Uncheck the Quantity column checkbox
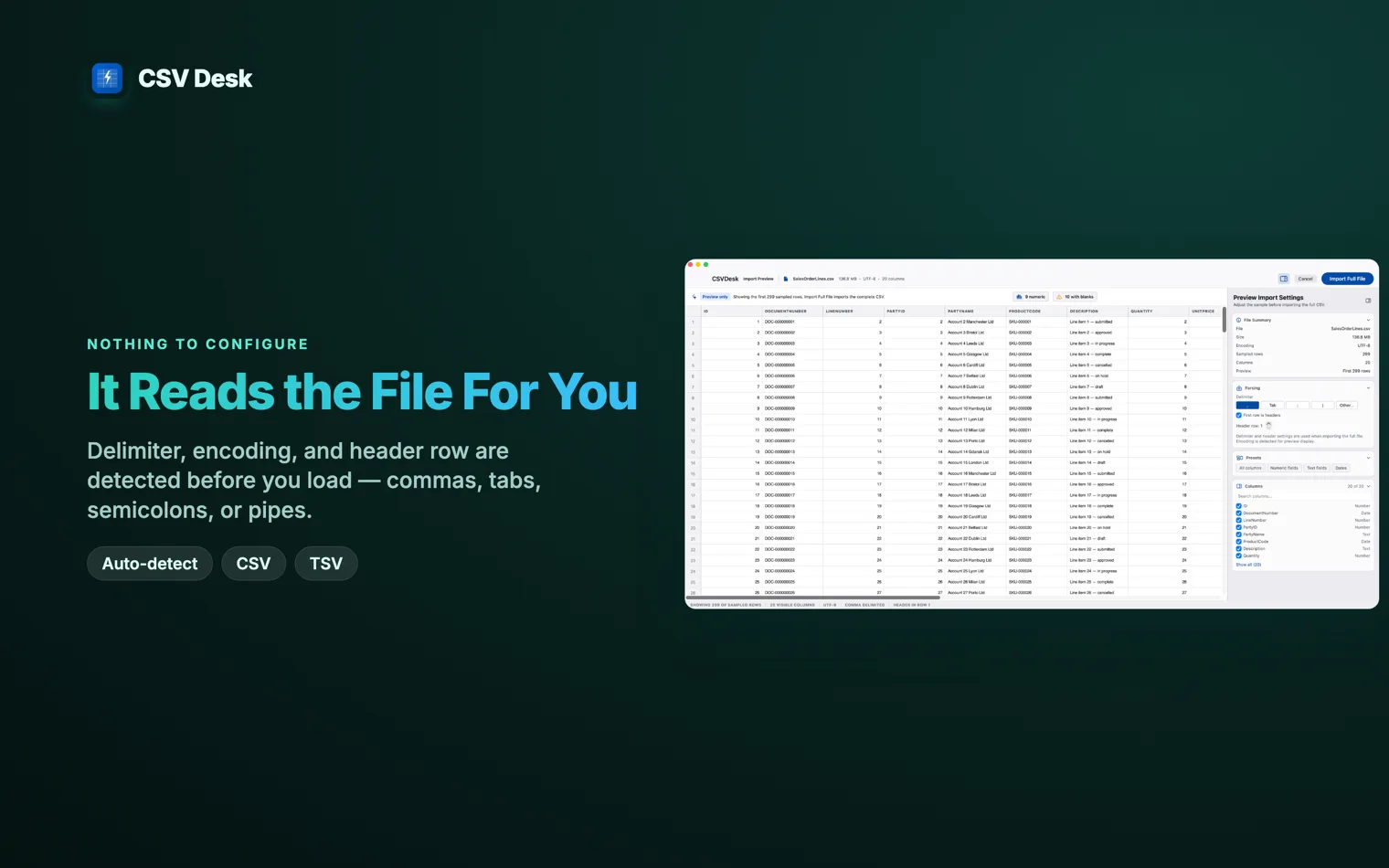Screen dimensions: 1389x868 click(1239, 556)
